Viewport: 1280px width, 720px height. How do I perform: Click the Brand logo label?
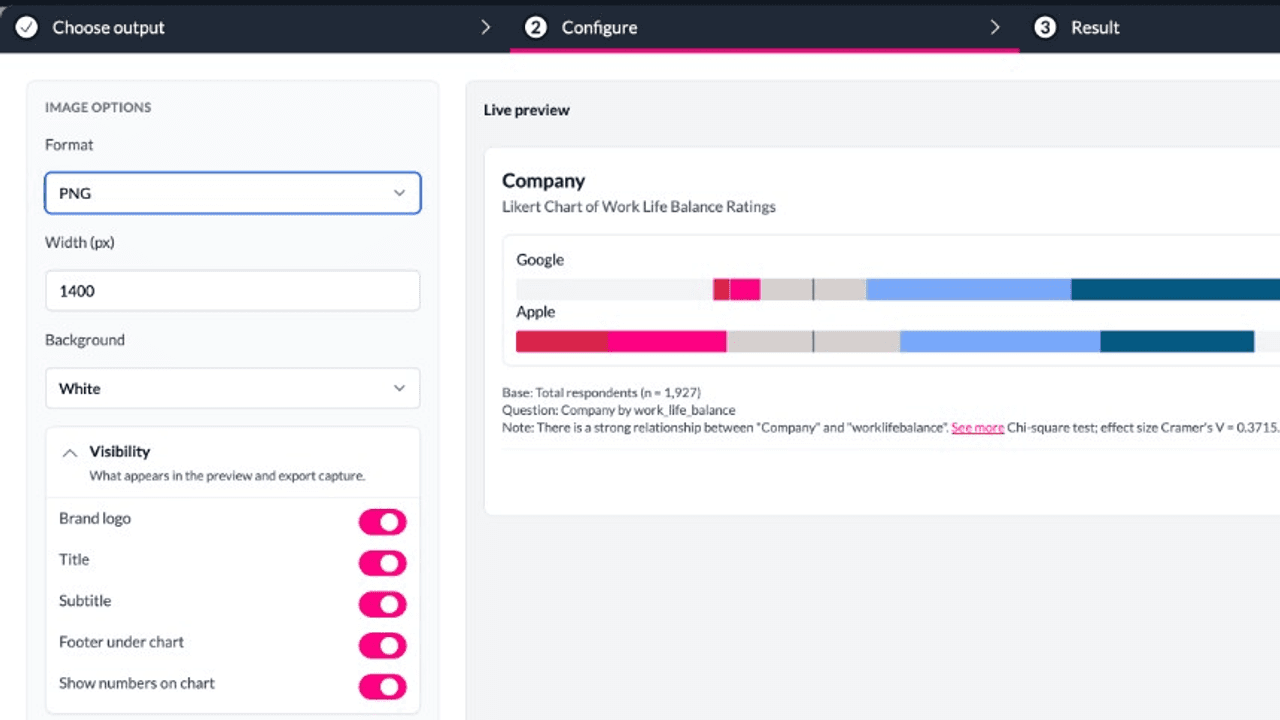(x=95, y=518)
